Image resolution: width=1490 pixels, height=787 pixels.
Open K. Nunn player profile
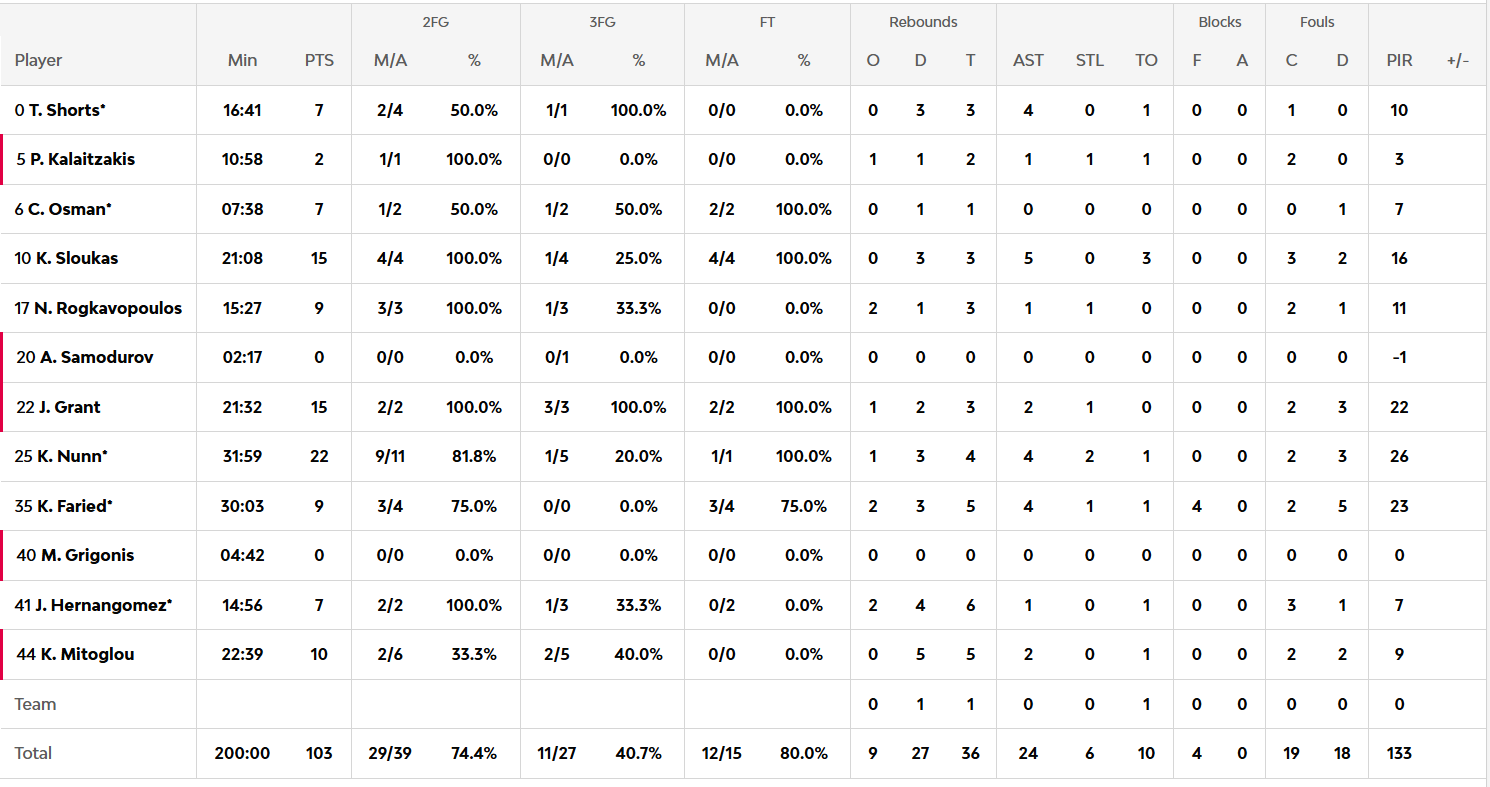72,456
